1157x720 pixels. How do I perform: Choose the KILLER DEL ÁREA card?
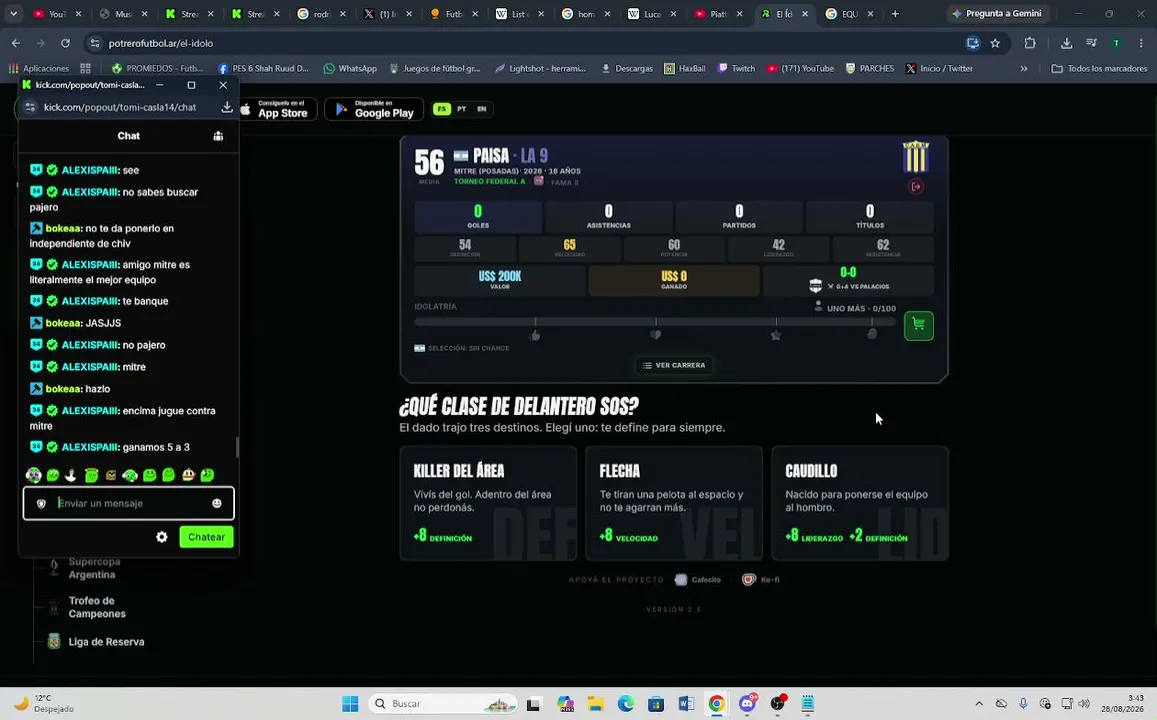(488, 503)
